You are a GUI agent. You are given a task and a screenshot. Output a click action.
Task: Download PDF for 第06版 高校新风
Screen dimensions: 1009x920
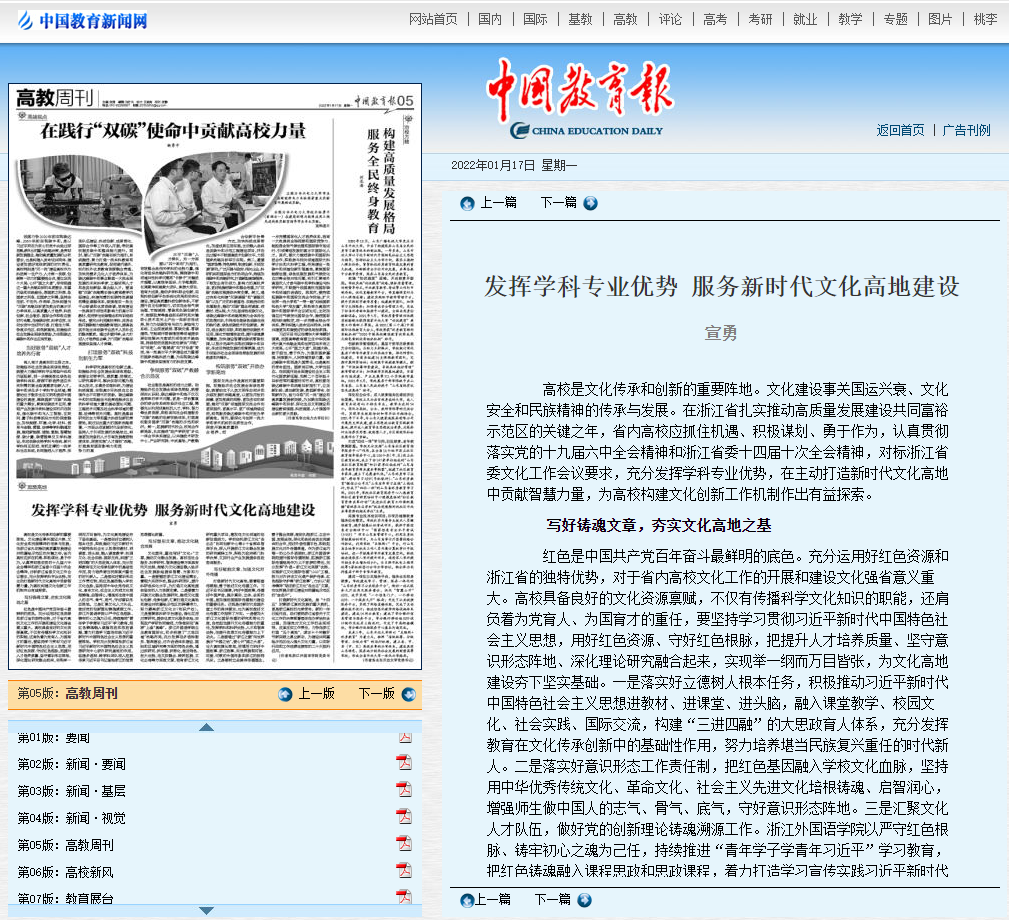[x=404, y=870]
